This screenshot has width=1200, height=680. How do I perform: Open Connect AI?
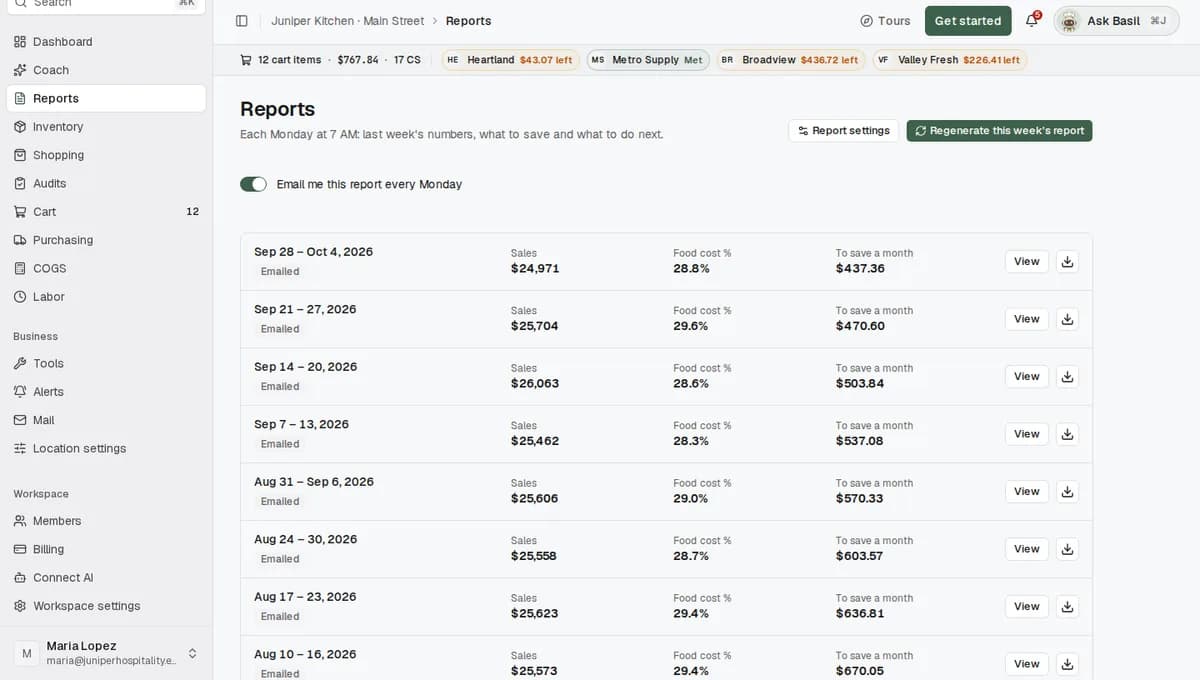(x=106, y=577)
